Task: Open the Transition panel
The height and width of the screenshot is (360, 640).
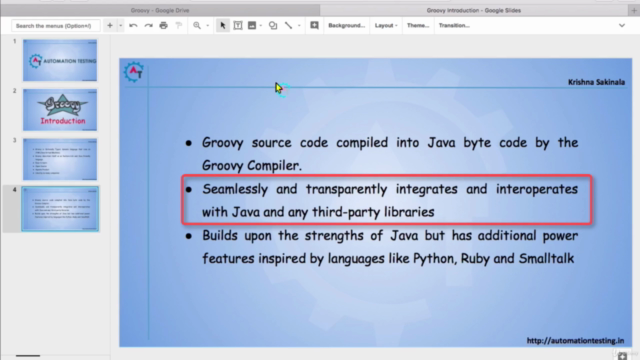Action: point(454,25)
